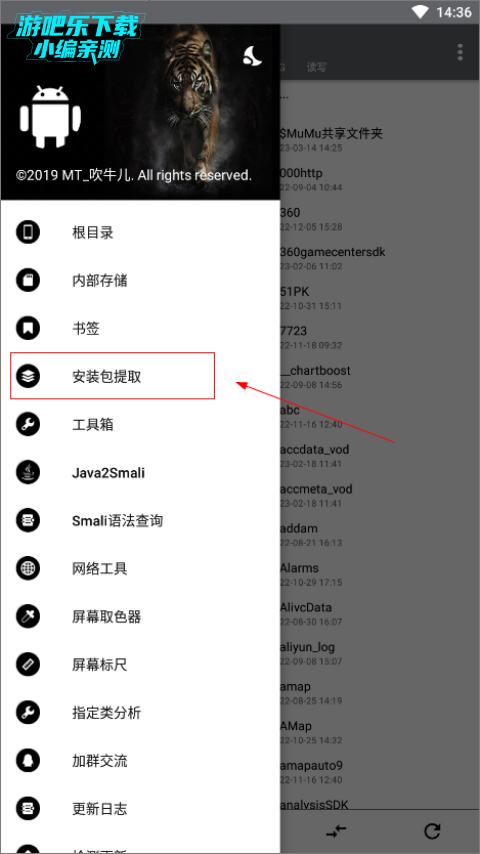Tap the Android robot logo
480x854 pixels.
50,116
